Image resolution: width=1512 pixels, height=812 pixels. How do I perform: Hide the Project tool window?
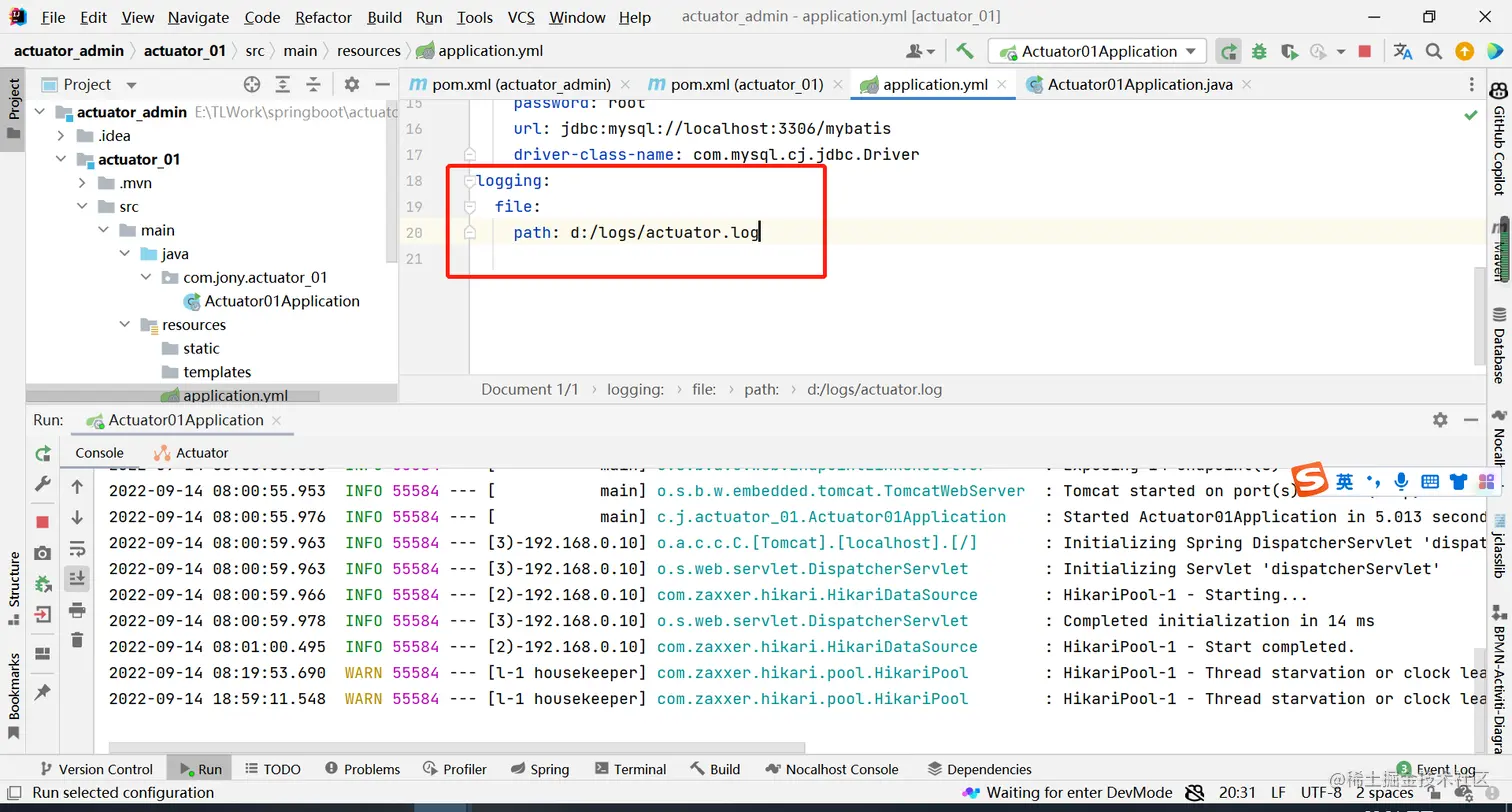(382, 85)
